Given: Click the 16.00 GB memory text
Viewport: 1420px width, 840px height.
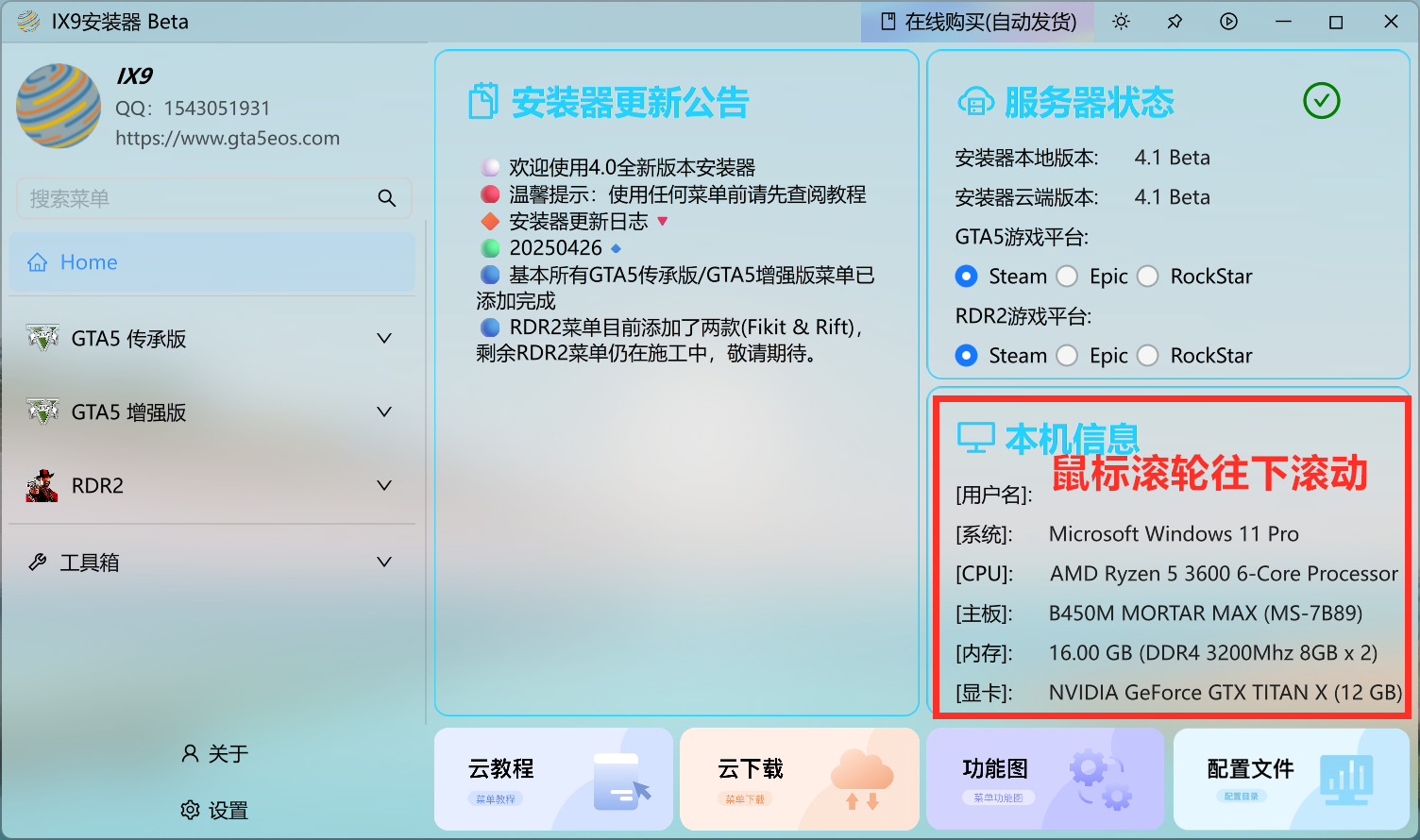Looking at the screenshot, I should tap(1213, 653).
